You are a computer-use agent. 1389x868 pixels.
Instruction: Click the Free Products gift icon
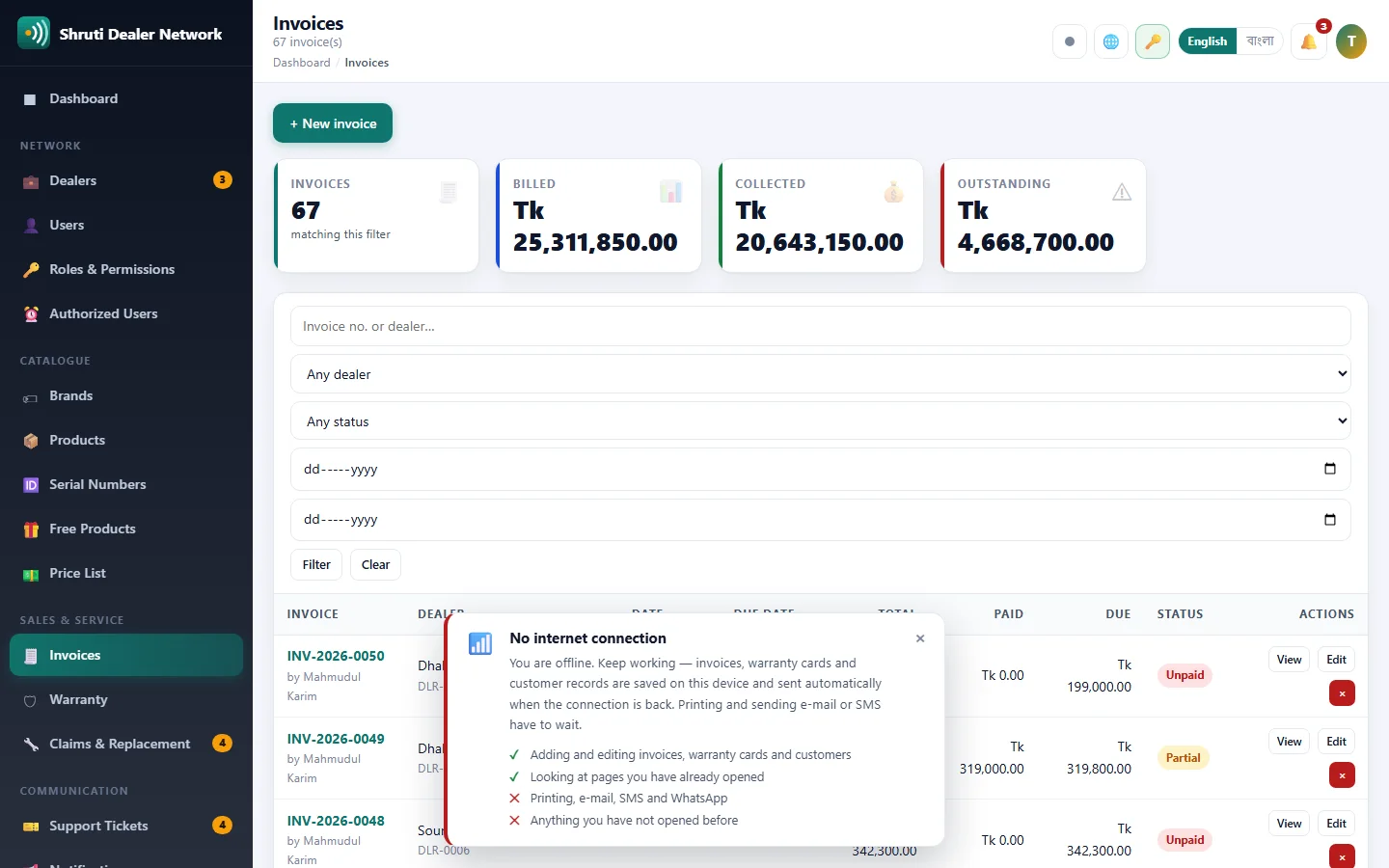(31, 529)
